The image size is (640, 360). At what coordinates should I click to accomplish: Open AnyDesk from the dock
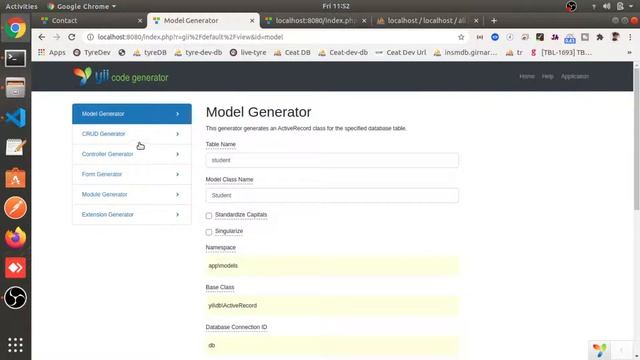pyautogui.click(x=16, y=268)
